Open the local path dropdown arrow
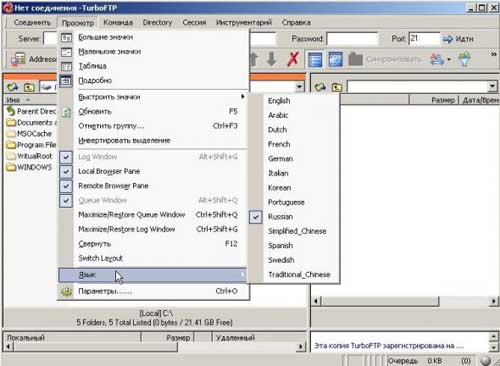Screen dimensions: 500x366 tap(300, 87)
